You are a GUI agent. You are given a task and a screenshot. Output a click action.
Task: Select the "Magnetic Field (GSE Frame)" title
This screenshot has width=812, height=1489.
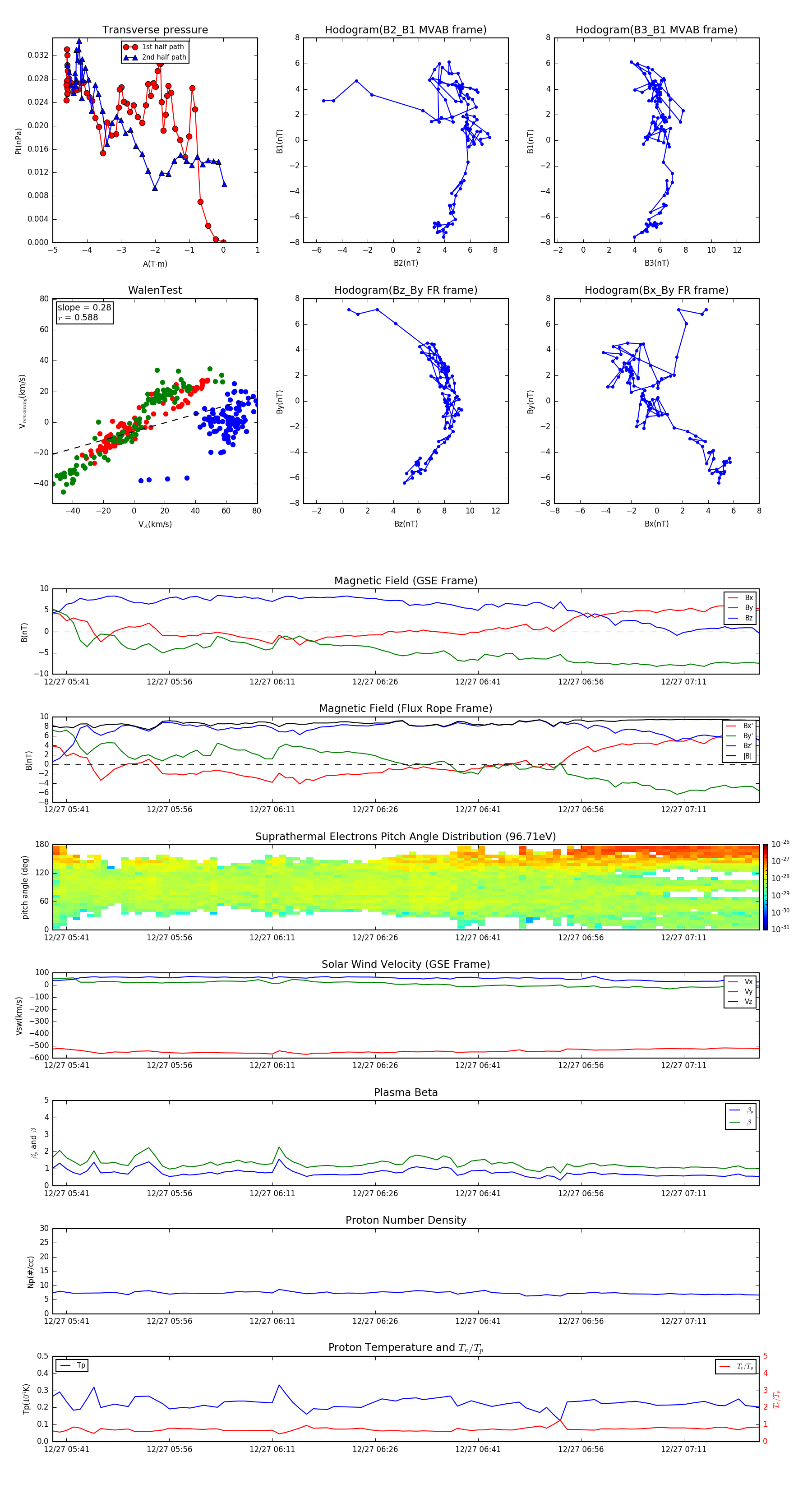tap(406, 581)
